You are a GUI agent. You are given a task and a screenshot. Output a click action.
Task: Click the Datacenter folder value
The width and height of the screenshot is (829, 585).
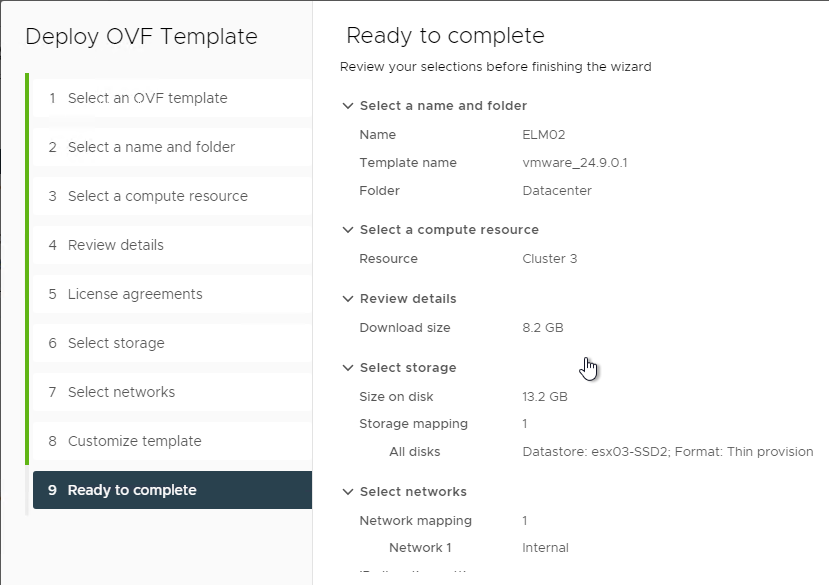pyautogui.click(x=557, y=191)
